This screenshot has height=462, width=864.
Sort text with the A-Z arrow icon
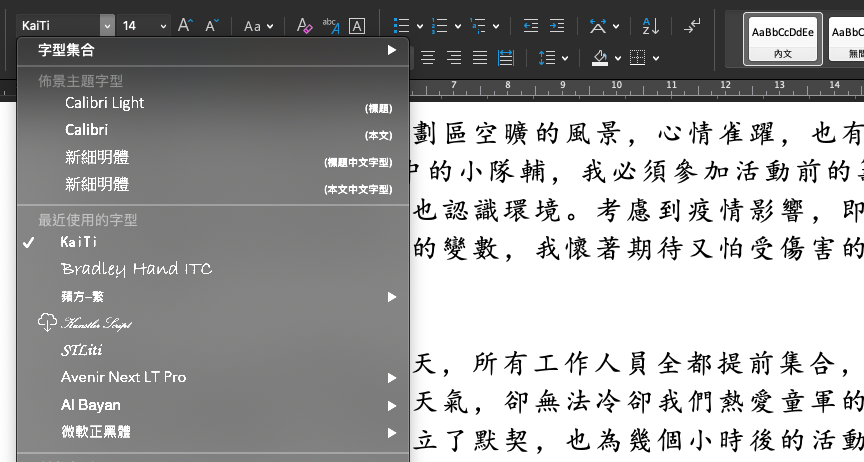pyautogui.click(x=651, y=25)
